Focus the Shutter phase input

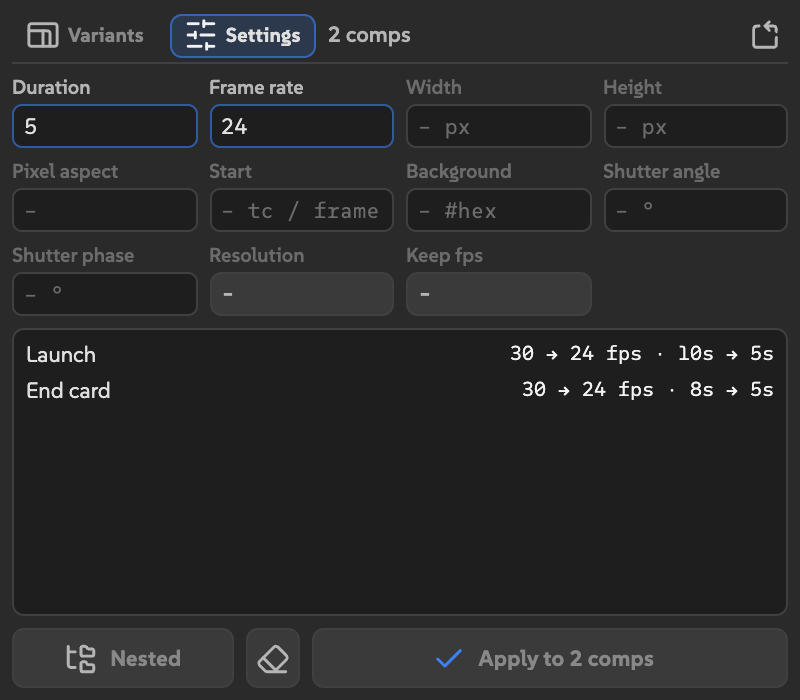105,294
